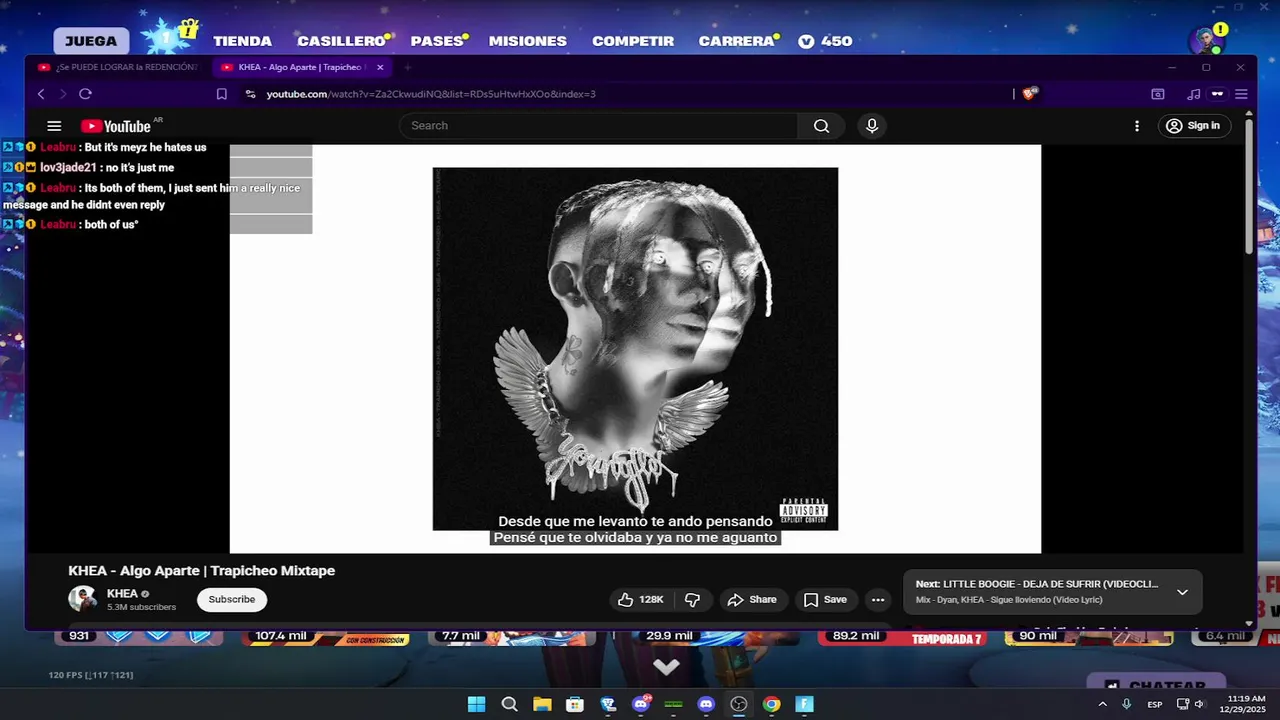Click the album art video player
Image resolution: width=1280 pixels, height=720 pixels.
tap(635, 349)
